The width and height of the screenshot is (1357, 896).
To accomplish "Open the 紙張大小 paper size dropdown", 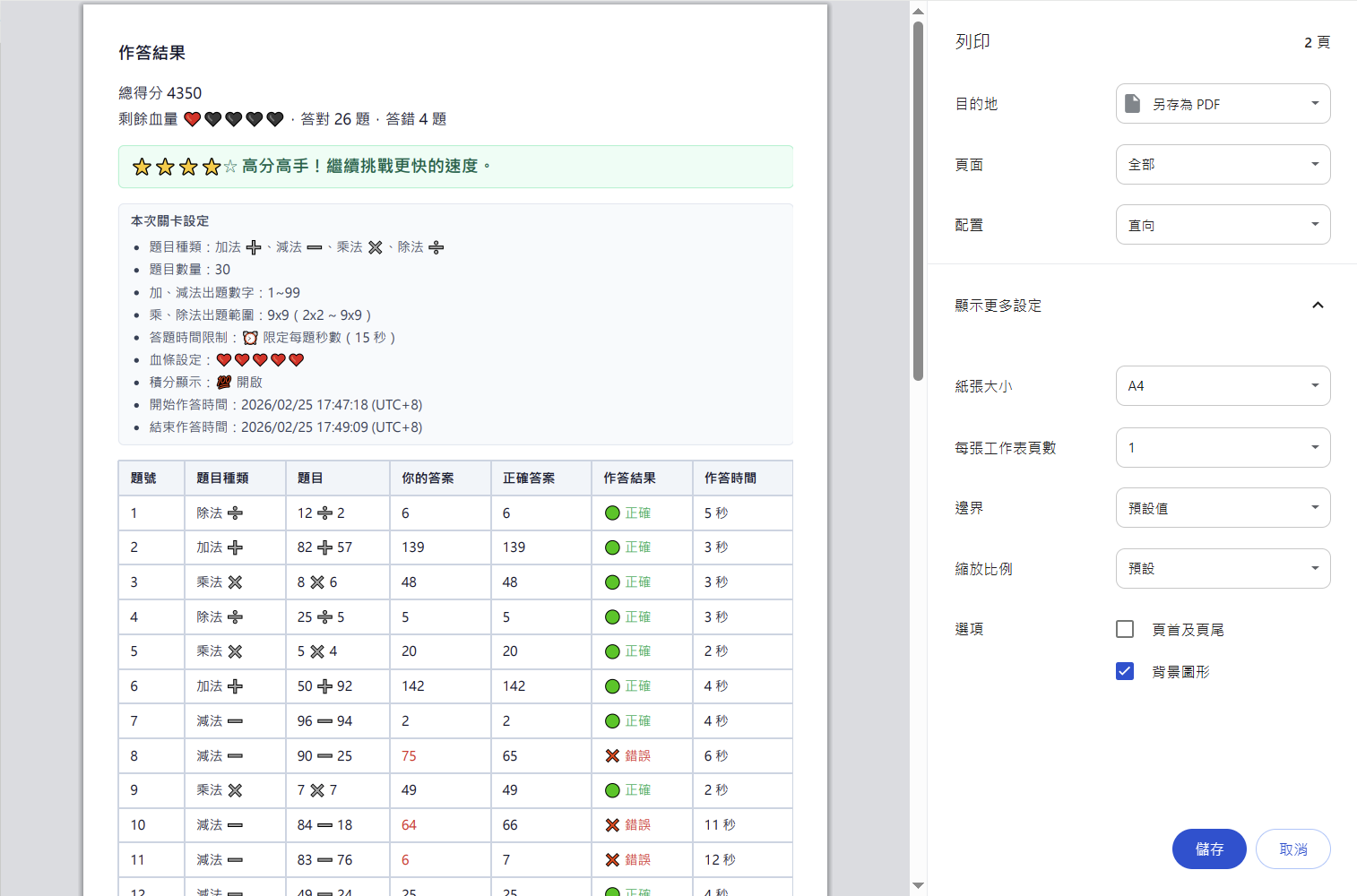I will coord(1223,385).
